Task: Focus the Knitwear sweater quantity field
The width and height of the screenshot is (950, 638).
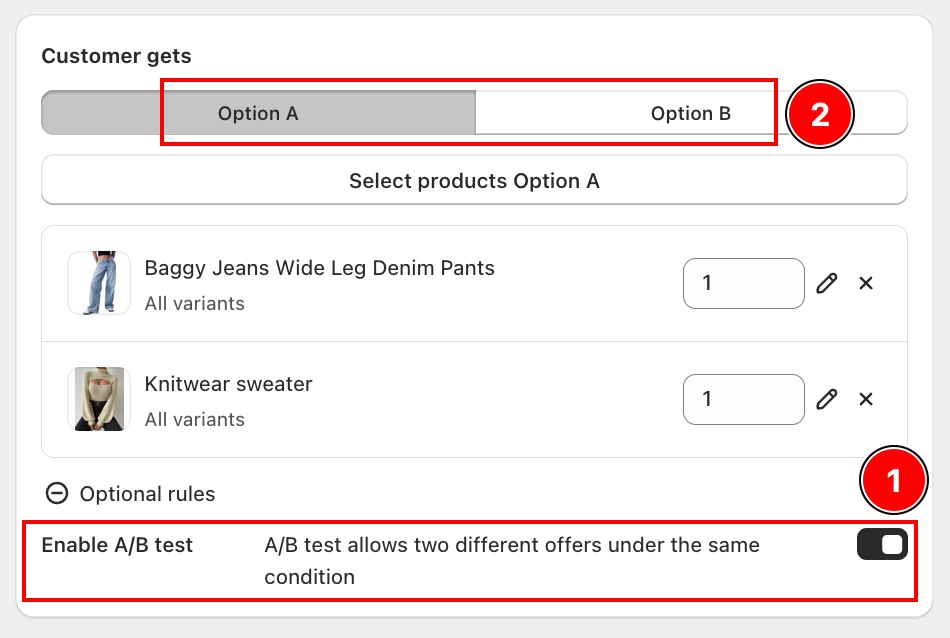Action: tap(743, 399)
